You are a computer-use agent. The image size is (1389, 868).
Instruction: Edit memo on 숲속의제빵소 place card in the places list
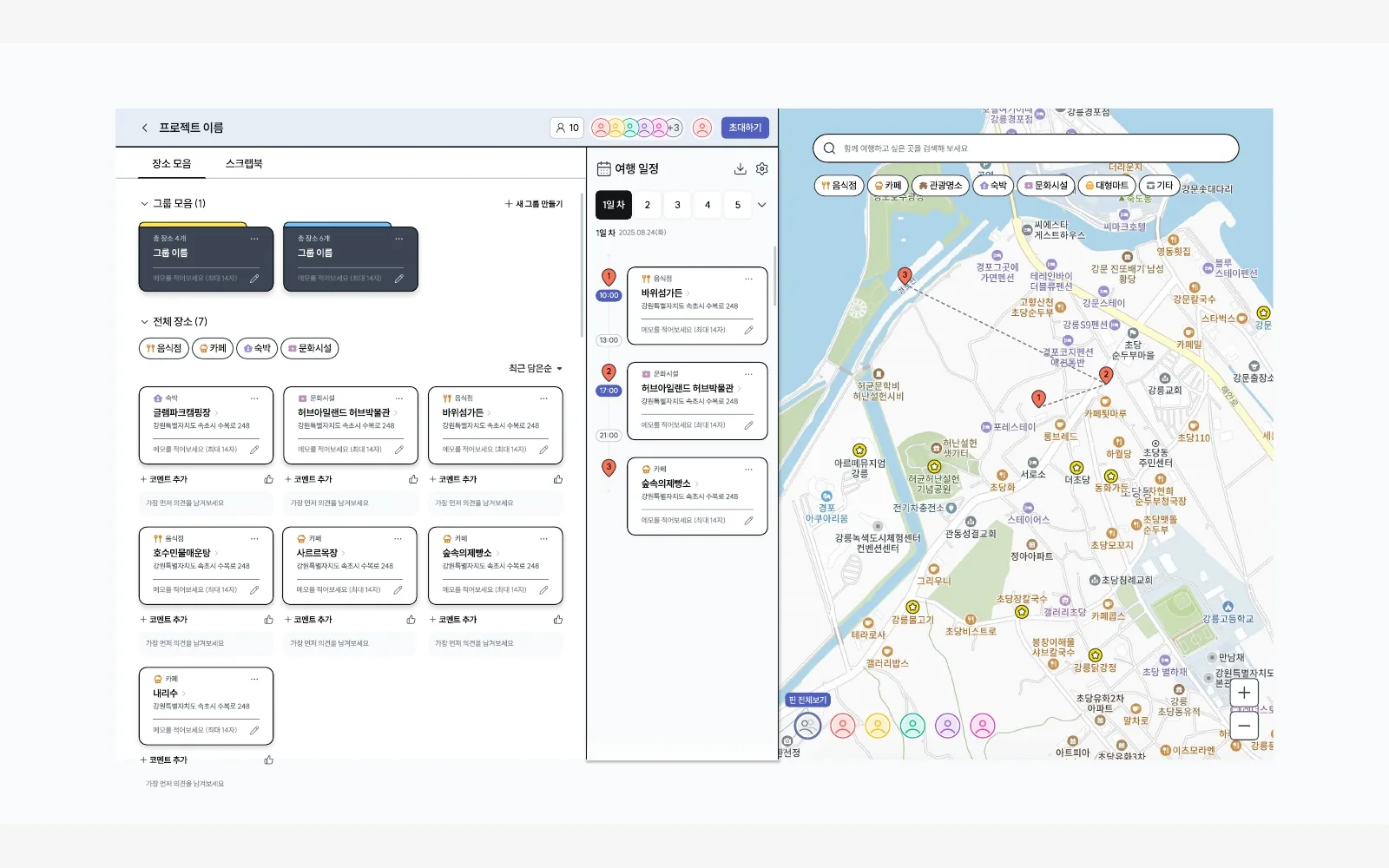pos(543,590)
